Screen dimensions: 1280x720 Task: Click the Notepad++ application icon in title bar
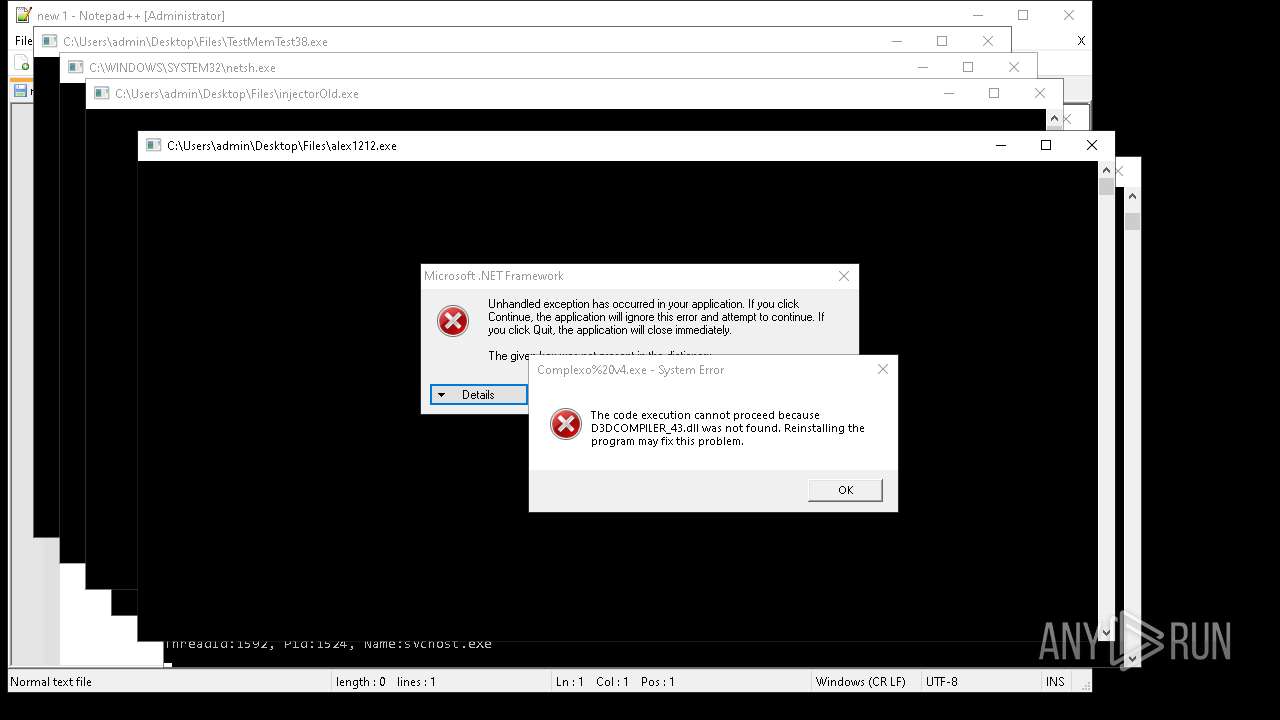pos(23,15)
